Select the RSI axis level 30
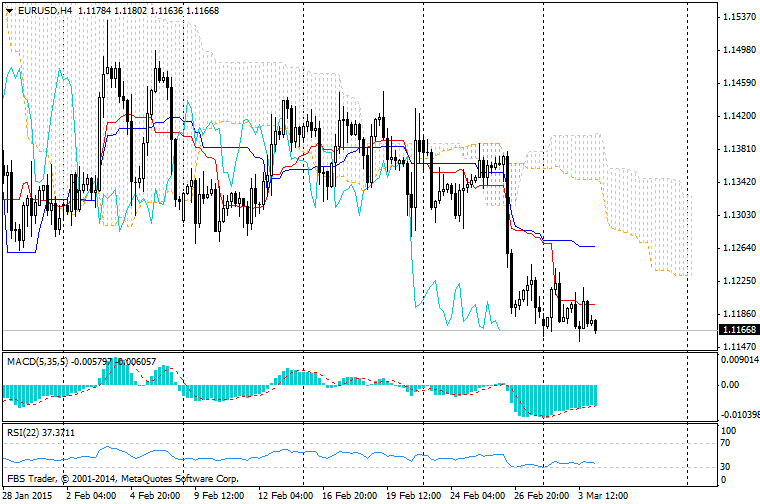The image size is (760, 504). 727,467
